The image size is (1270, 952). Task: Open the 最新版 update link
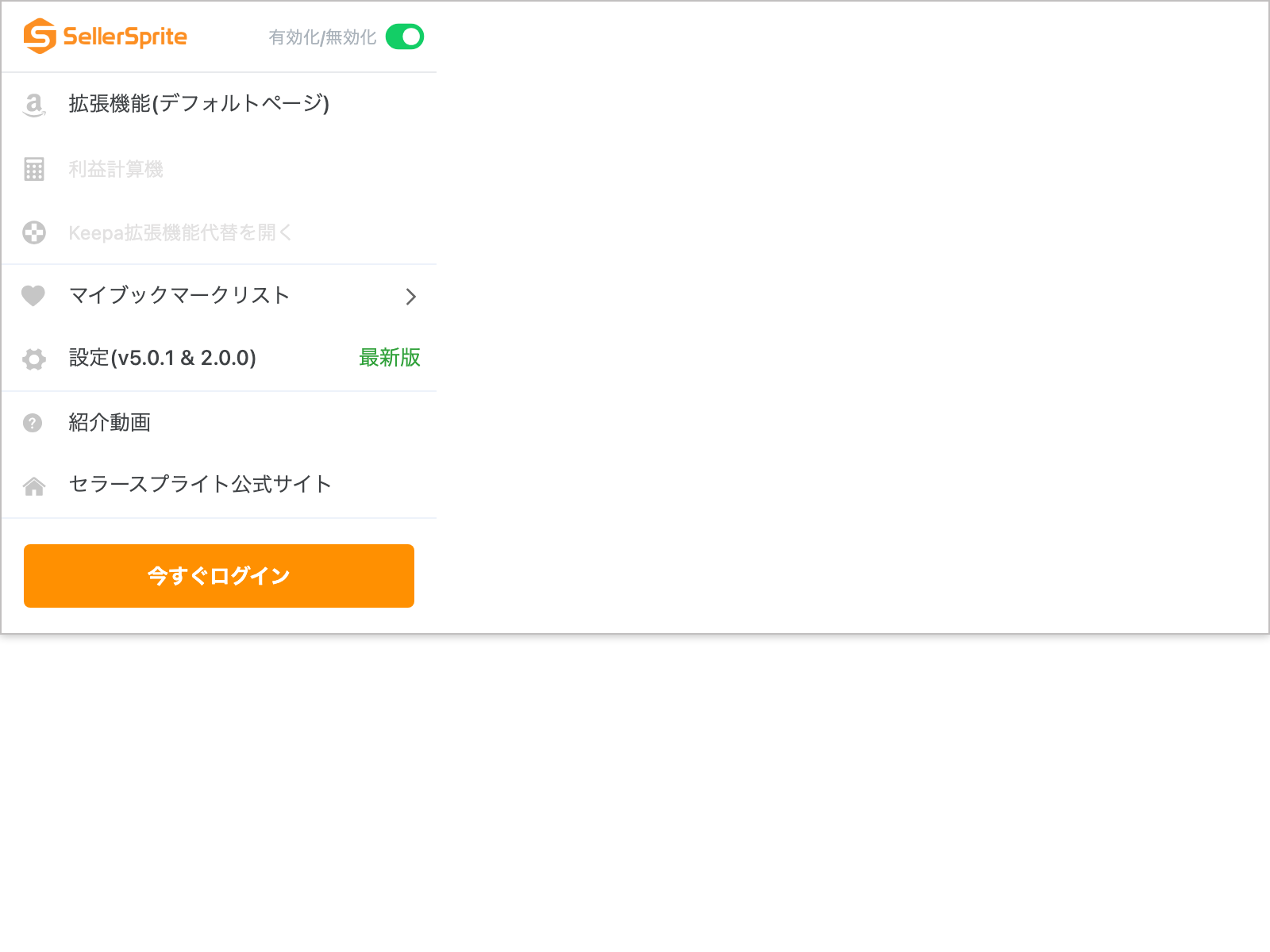tap(390, 359)
